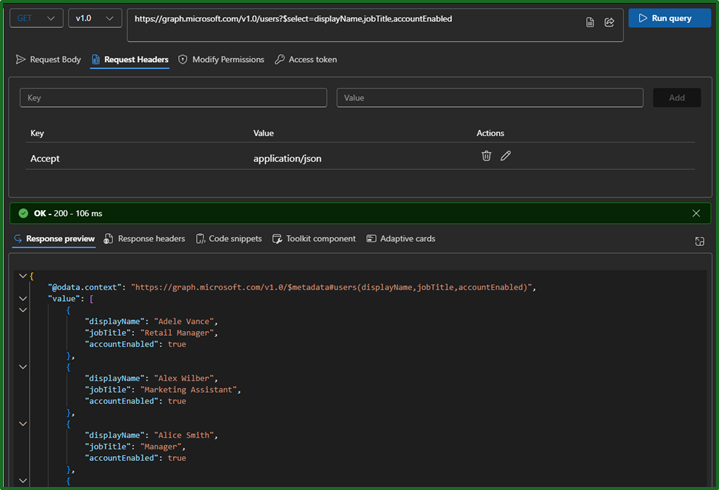Click the "value" key in the JSON
The image size is (719, 490).
click(64, 298)
